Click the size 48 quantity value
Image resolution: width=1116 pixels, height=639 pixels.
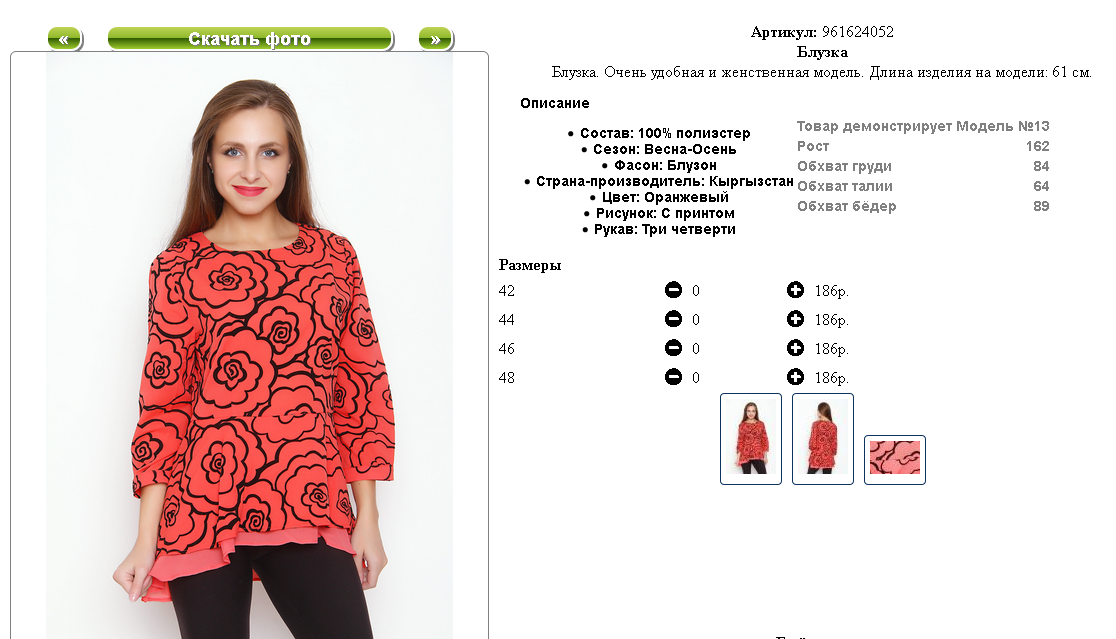click(696, 378)
